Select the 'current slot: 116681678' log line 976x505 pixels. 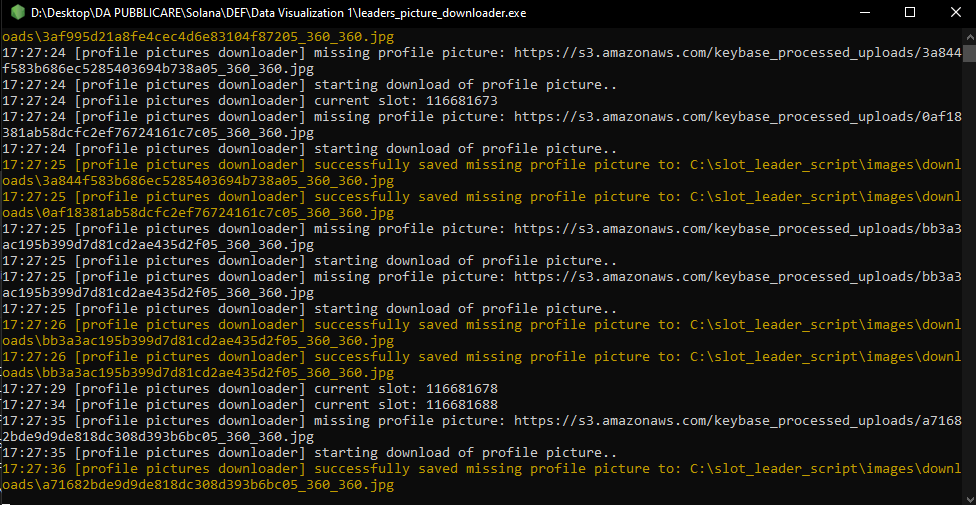click(x=250, y=389)
